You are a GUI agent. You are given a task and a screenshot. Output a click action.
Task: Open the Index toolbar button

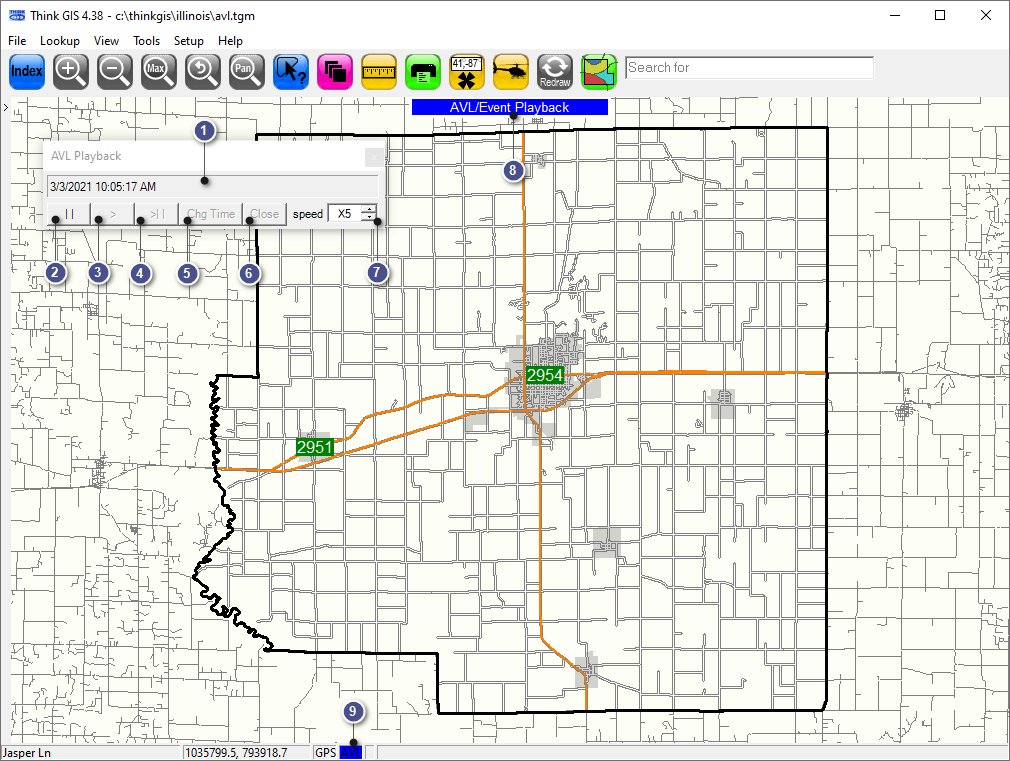pos(26,72)
